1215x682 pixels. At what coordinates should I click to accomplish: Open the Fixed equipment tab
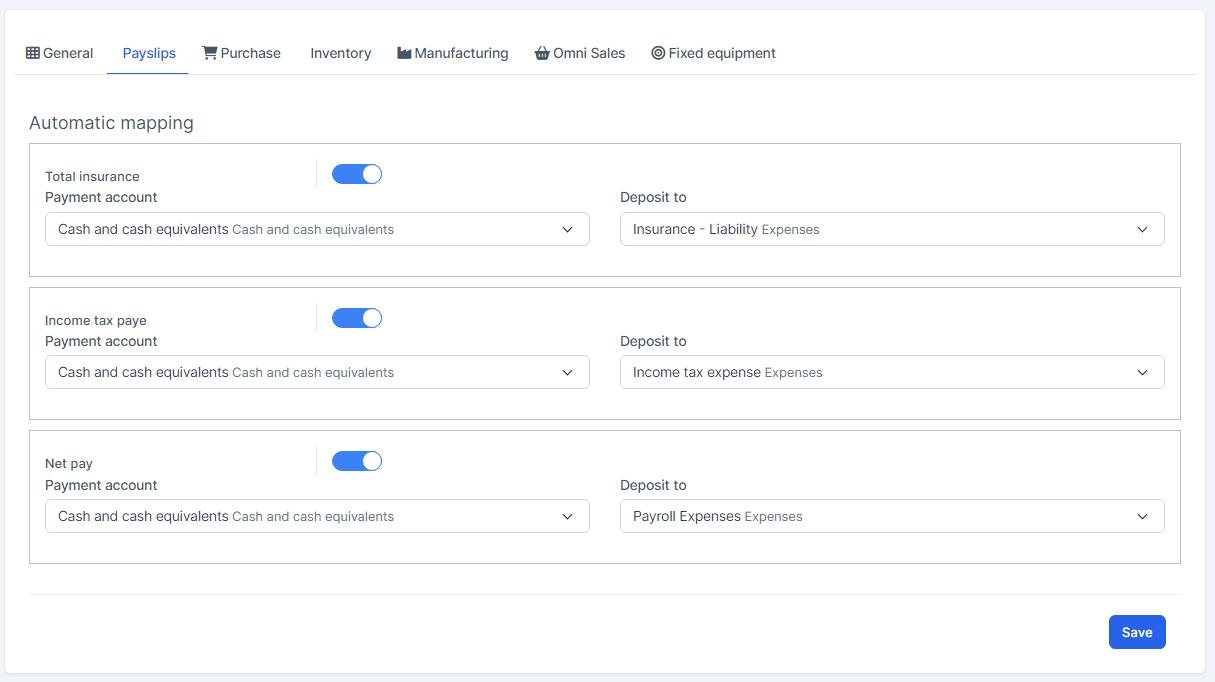pyautogui.click(x=721, y=53)
